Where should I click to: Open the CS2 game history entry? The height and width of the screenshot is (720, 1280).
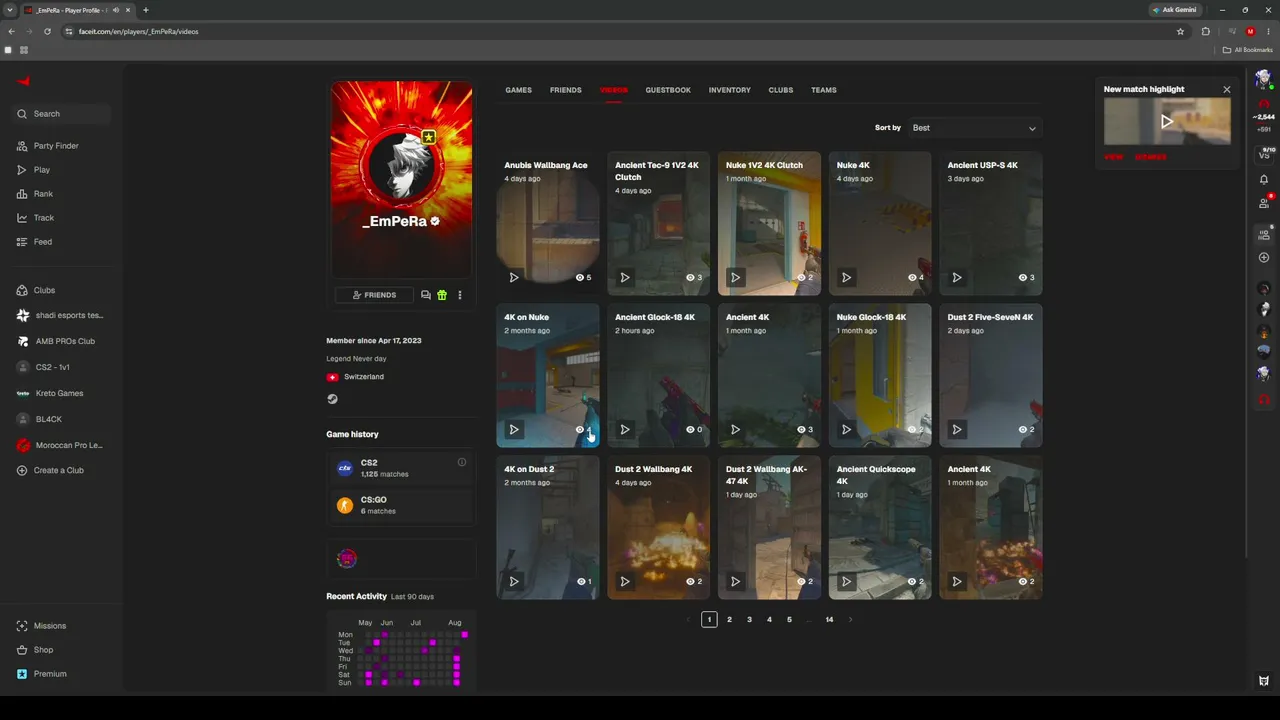401,468
